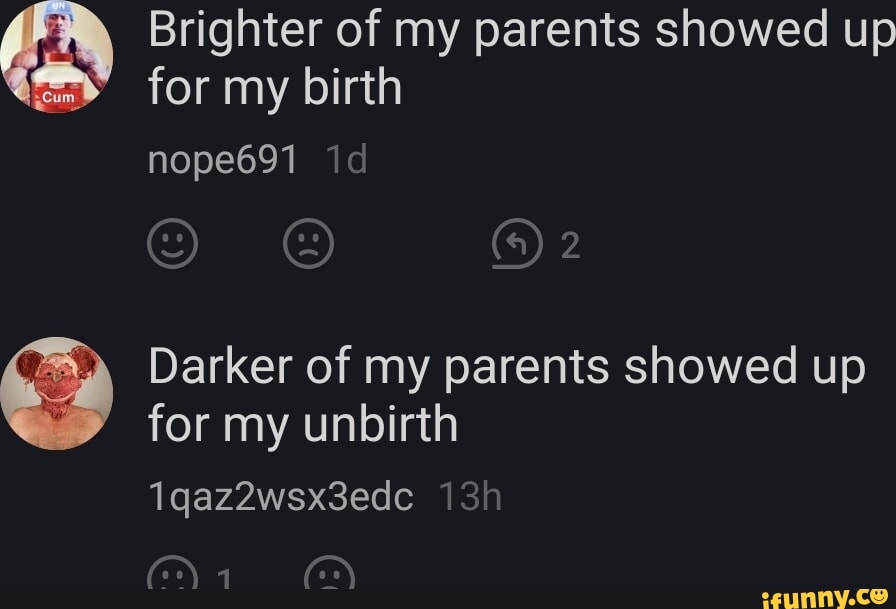Open 1qaz2wsx3edc's profile avatar
The width and height of the screenshot is (896, 609).
57,393
